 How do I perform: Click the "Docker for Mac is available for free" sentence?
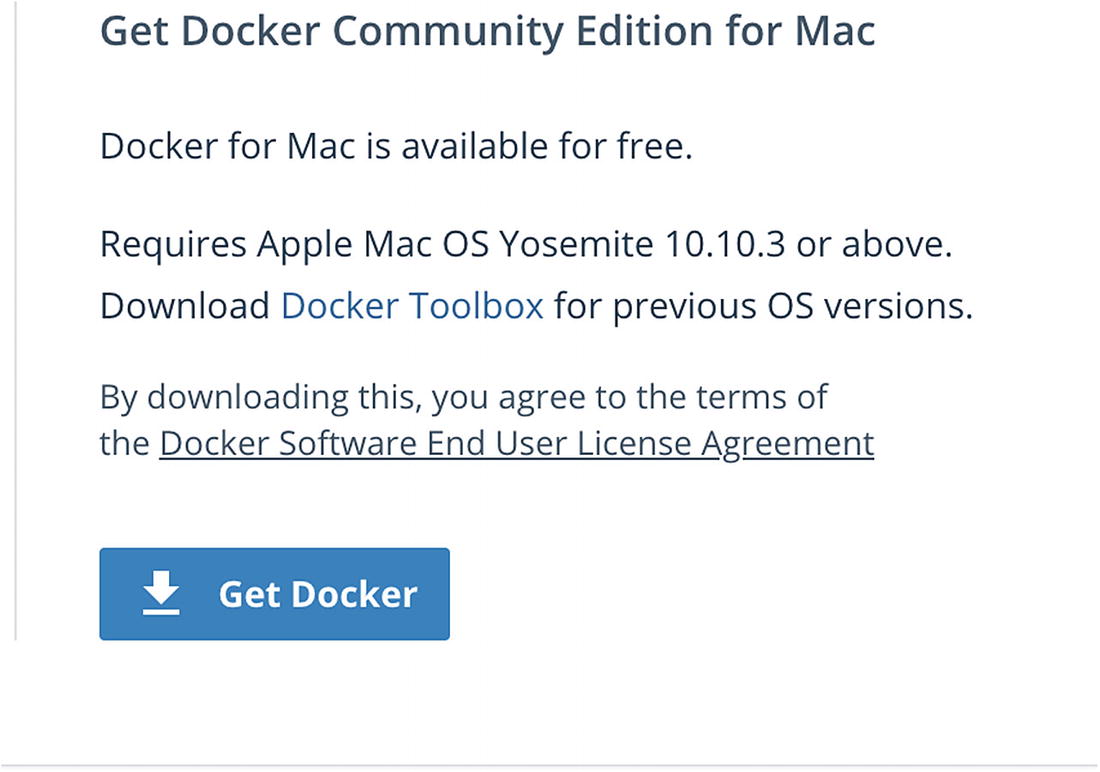pos(396,147)
